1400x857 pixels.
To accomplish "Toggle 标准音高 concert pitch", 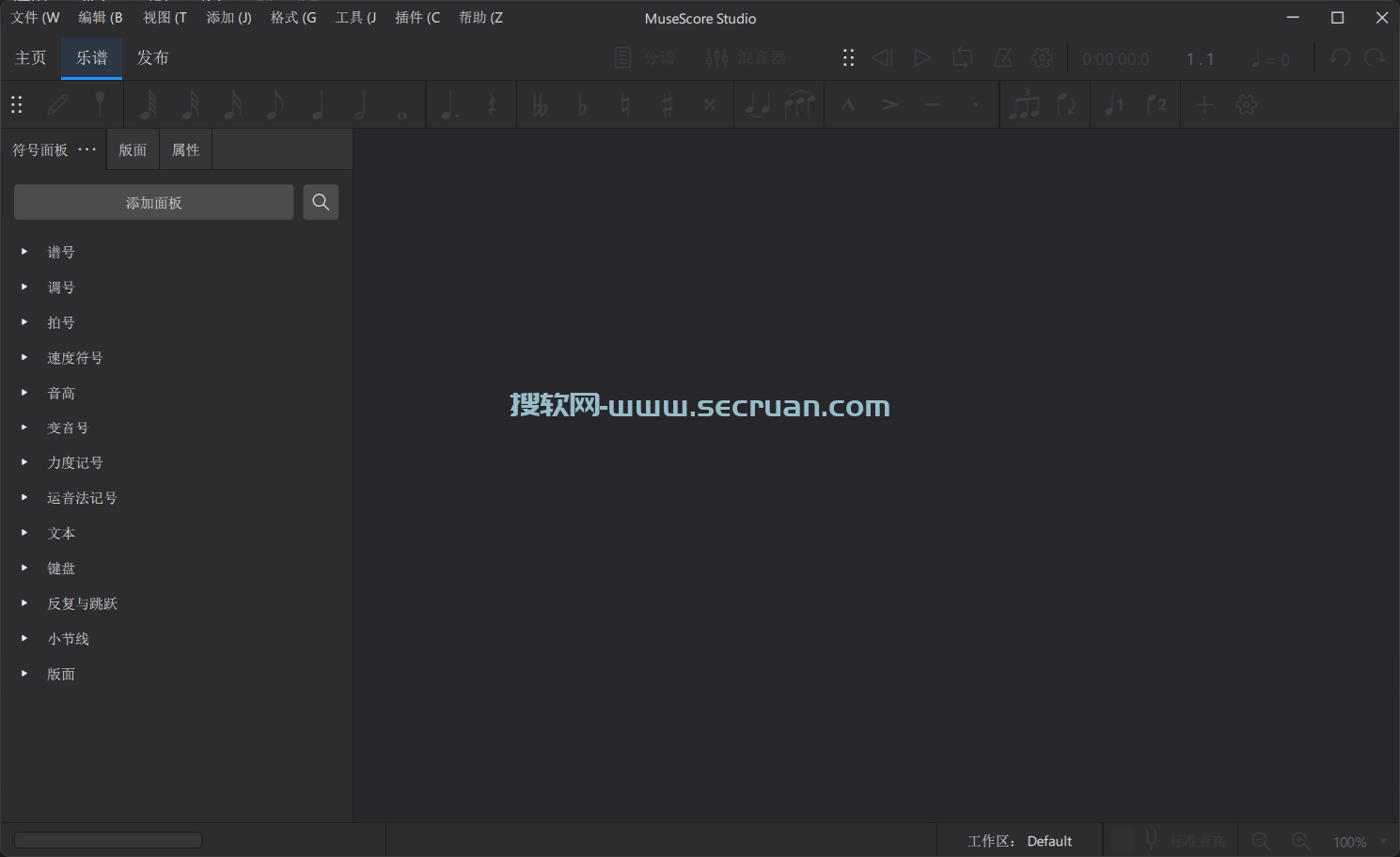I will click(x=1169, y=841).
